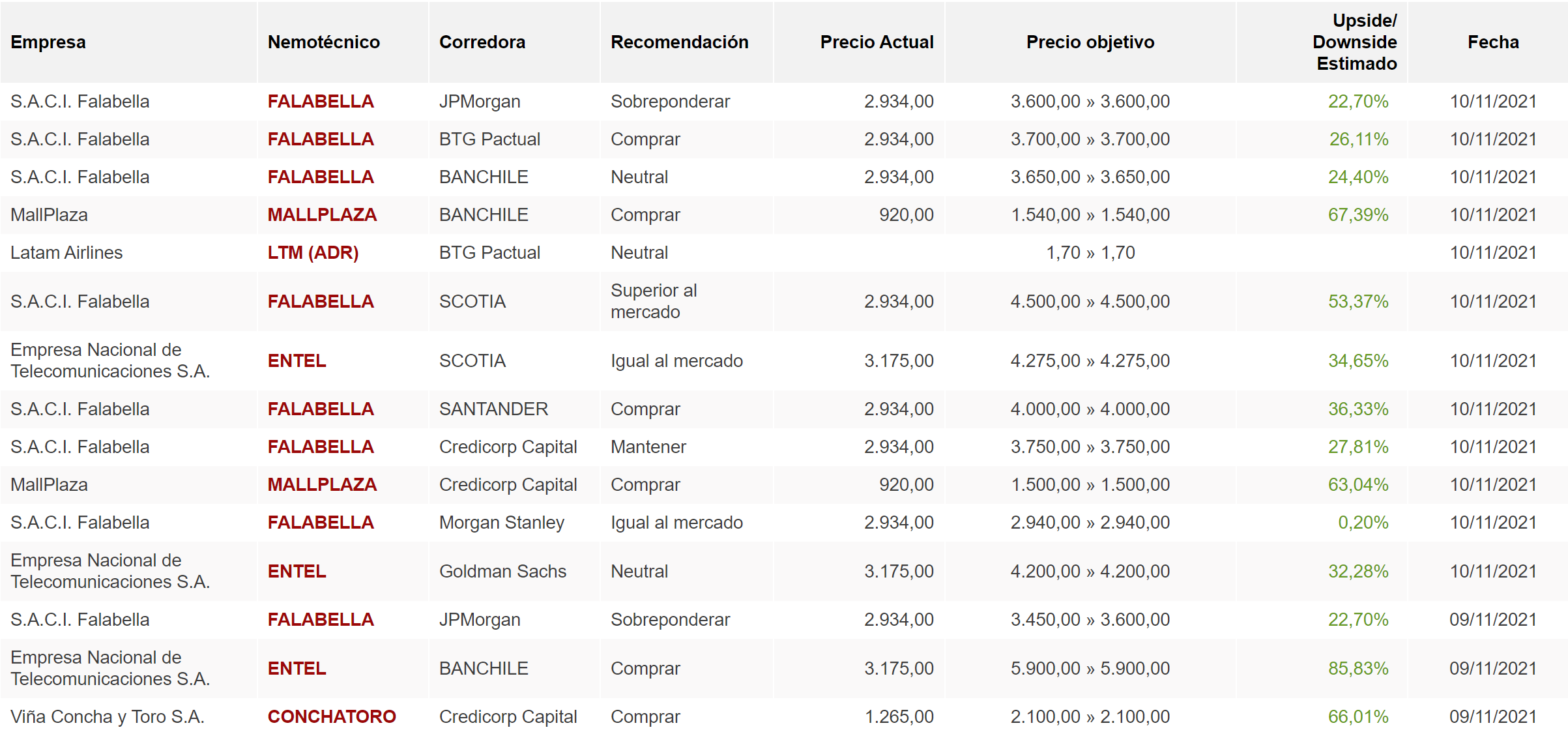This screenshot has width=1568, height=732.
Task: Sort by Upside/Downside Estimado header
Action: (x=1354, y=42)
